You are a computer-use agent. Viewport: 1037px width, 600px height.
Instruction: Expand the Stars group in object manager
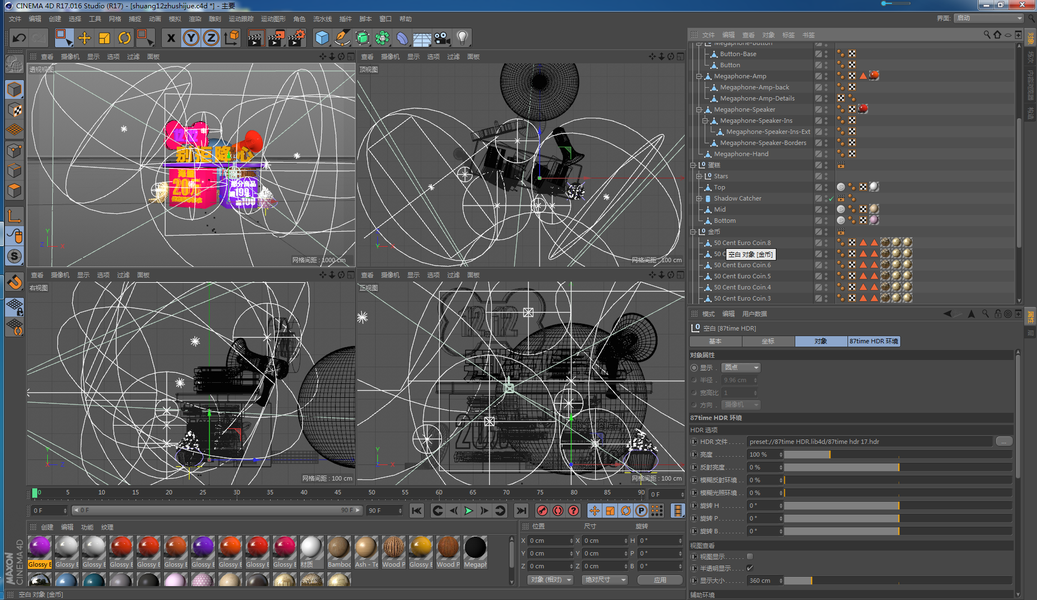click(x=698, y=176)
